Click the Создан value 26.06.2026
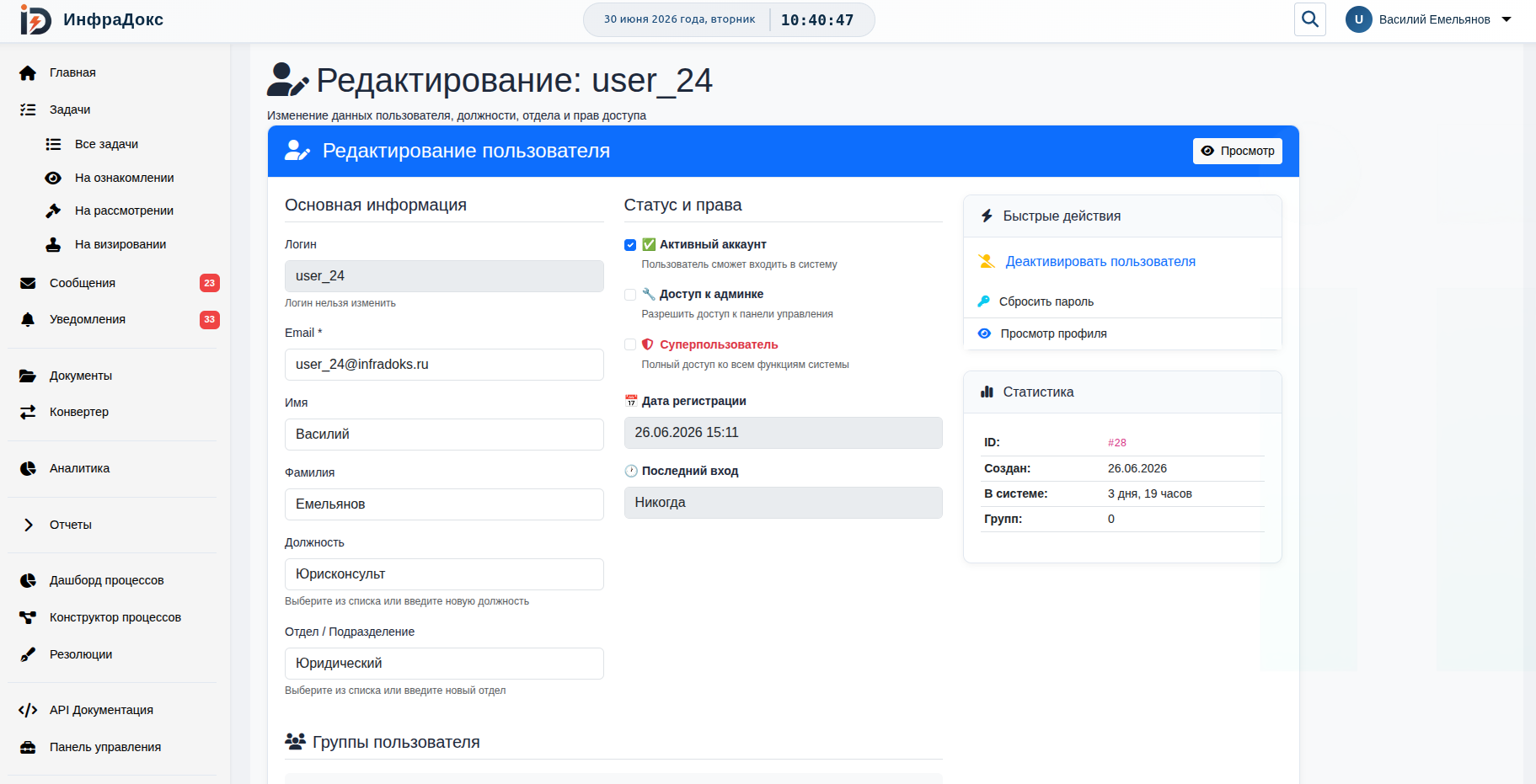 pyautogui.click(x=1137, y=468)
